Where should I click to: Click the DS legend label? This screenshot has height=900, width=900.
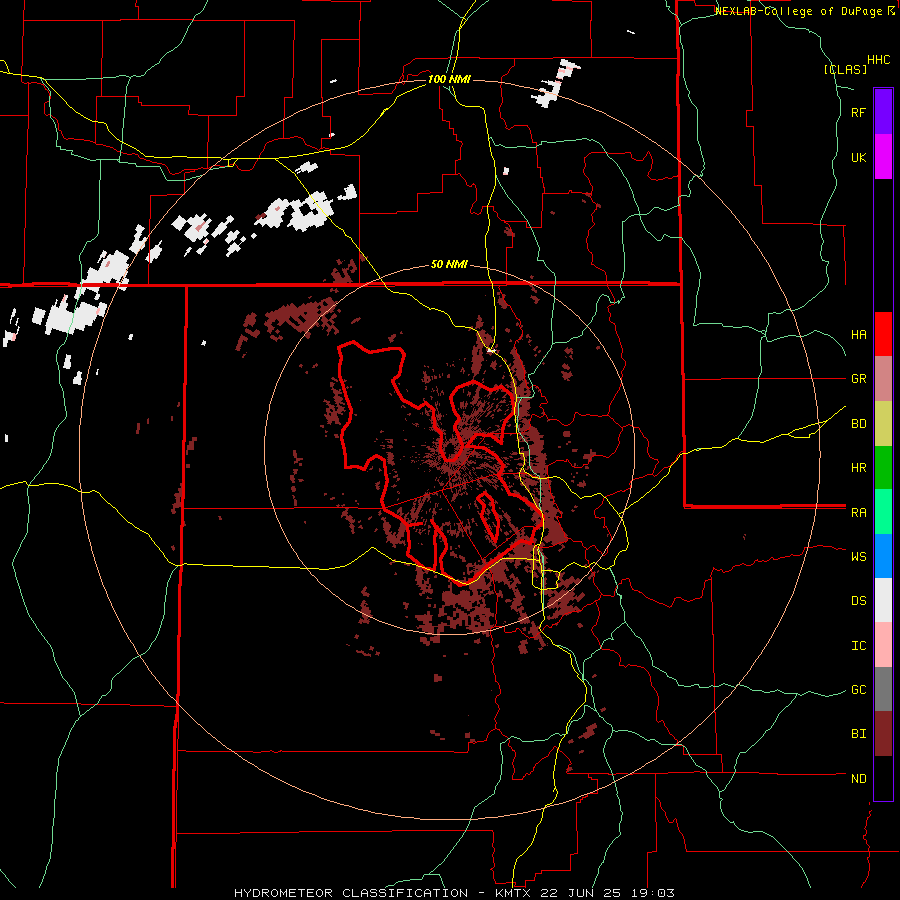(858, 601)
